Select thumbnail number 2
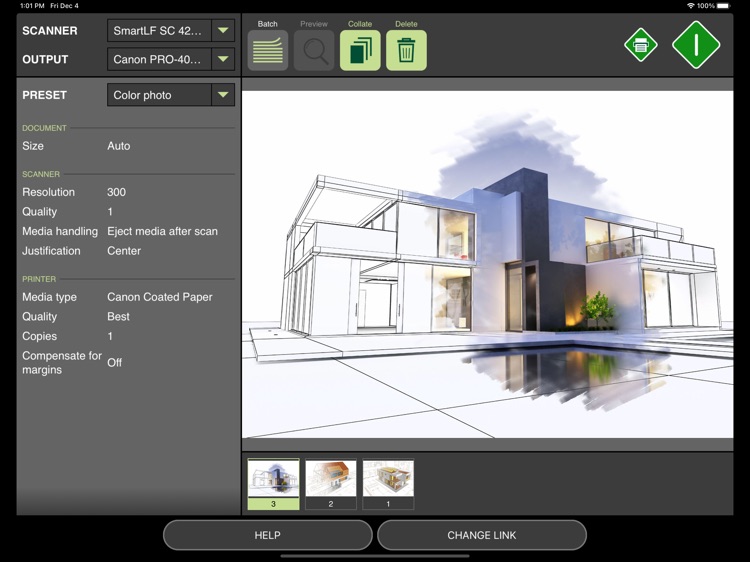Screen dimensions: 750x562 (331, 484)
